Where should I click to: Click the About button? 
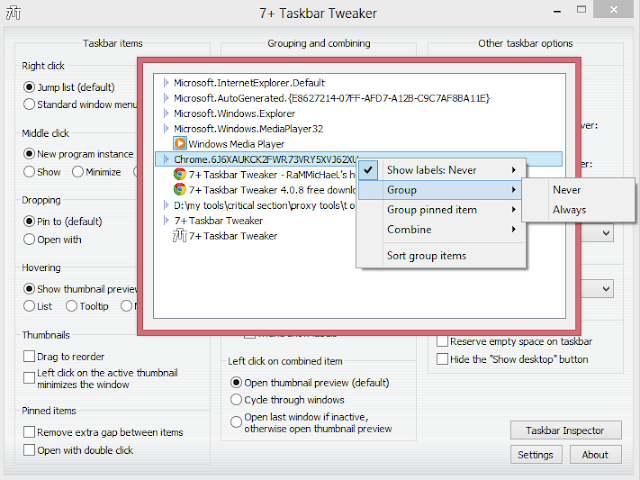pos(596,455)
